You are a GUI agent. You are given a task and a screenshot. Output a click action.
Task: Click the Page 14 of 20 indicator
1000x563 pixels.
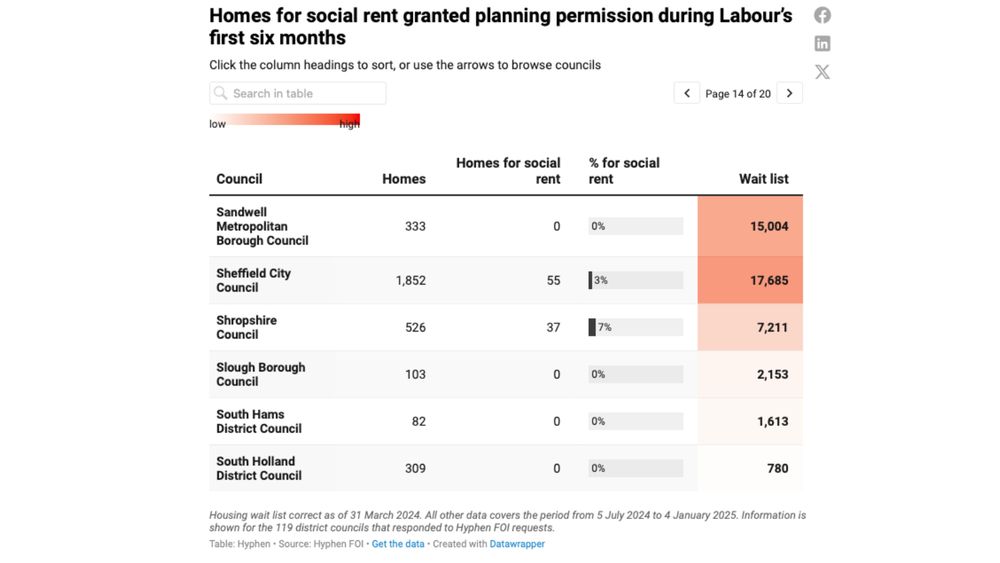point(738,94)
